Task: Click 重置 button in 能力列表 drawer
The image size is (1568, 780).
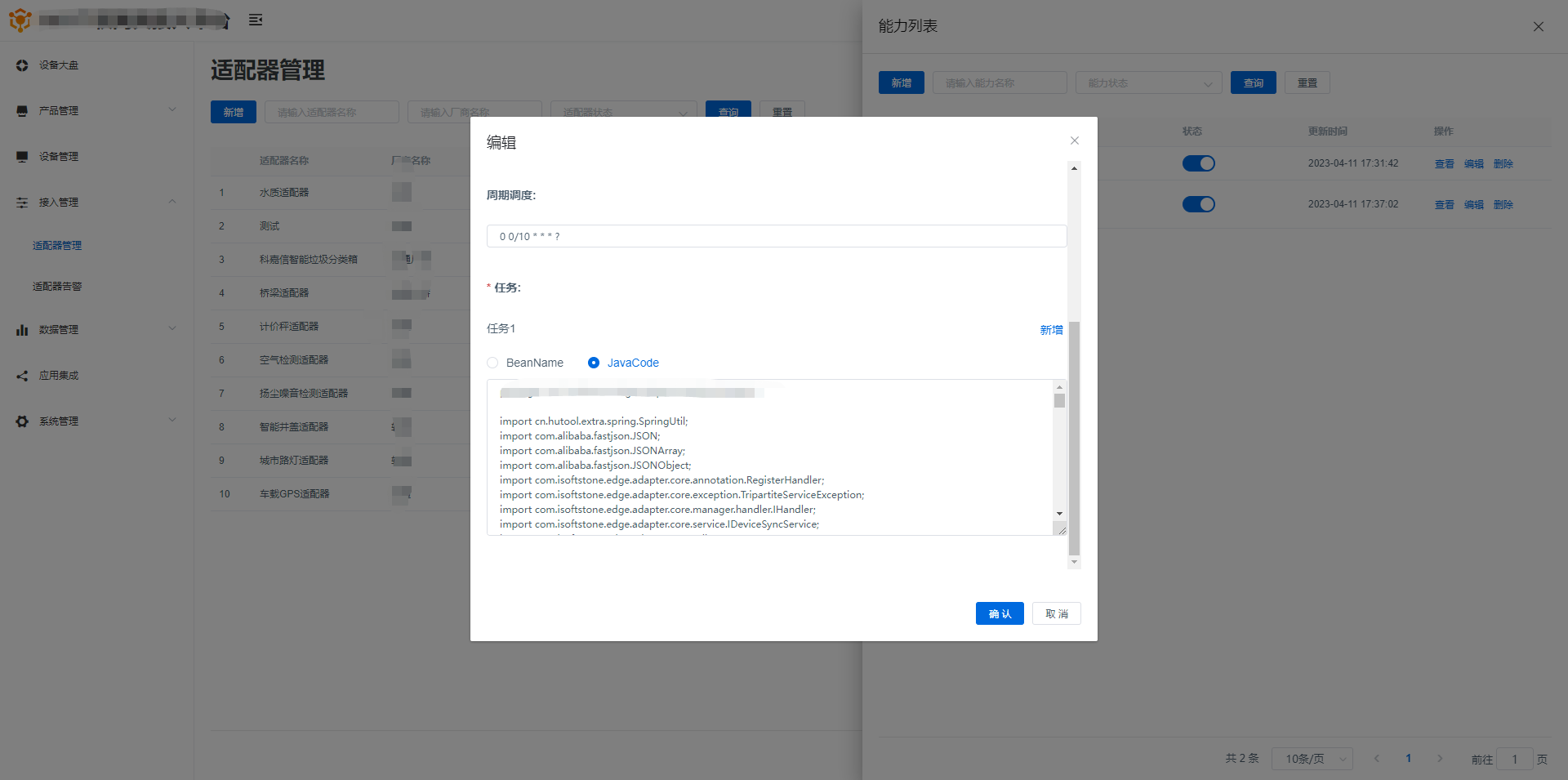Action: [1307, 82]
